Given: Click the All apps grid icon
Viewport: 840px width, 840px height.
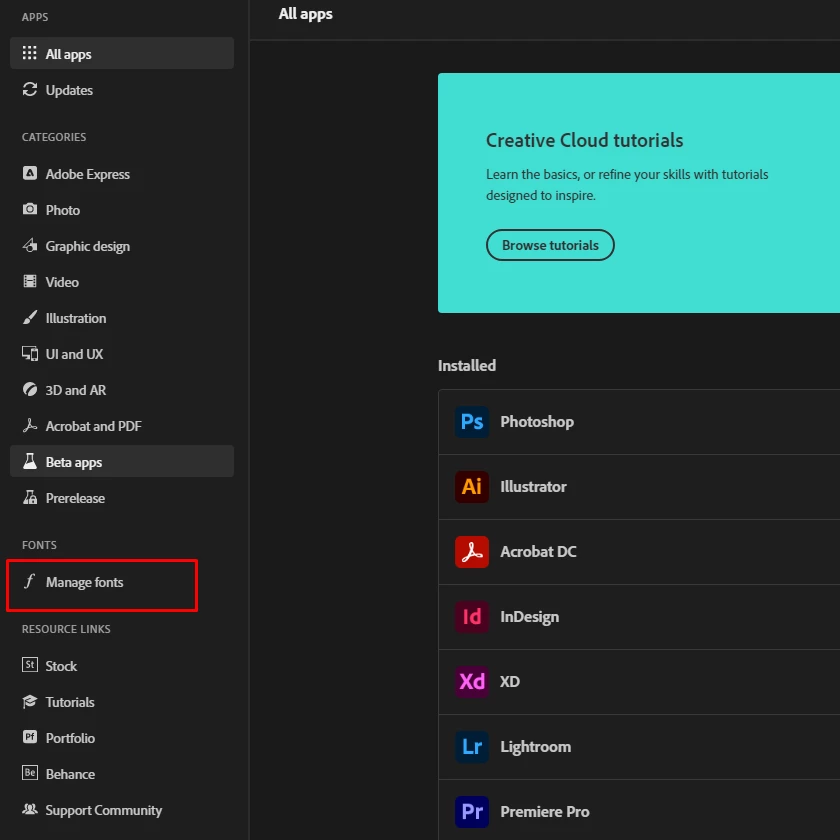Looking at the screenshot, I should (29, 53).
